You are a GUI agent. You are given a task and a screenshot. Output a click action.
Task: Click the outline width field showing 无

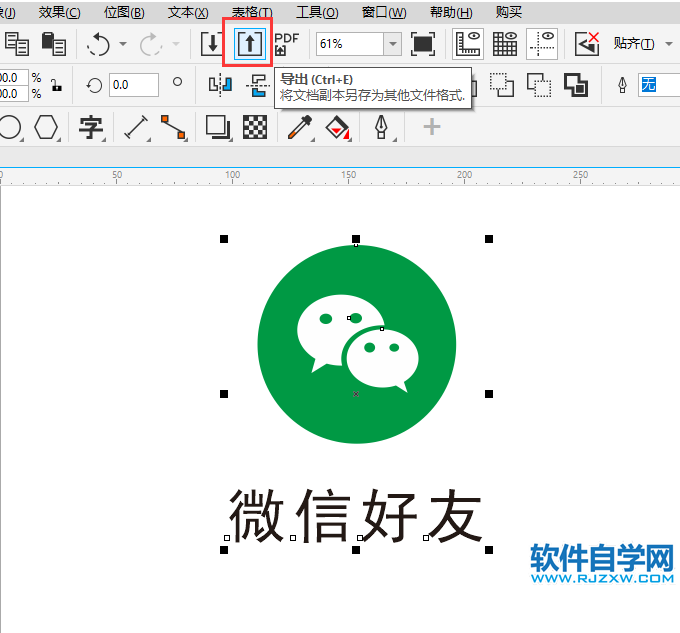659,85
